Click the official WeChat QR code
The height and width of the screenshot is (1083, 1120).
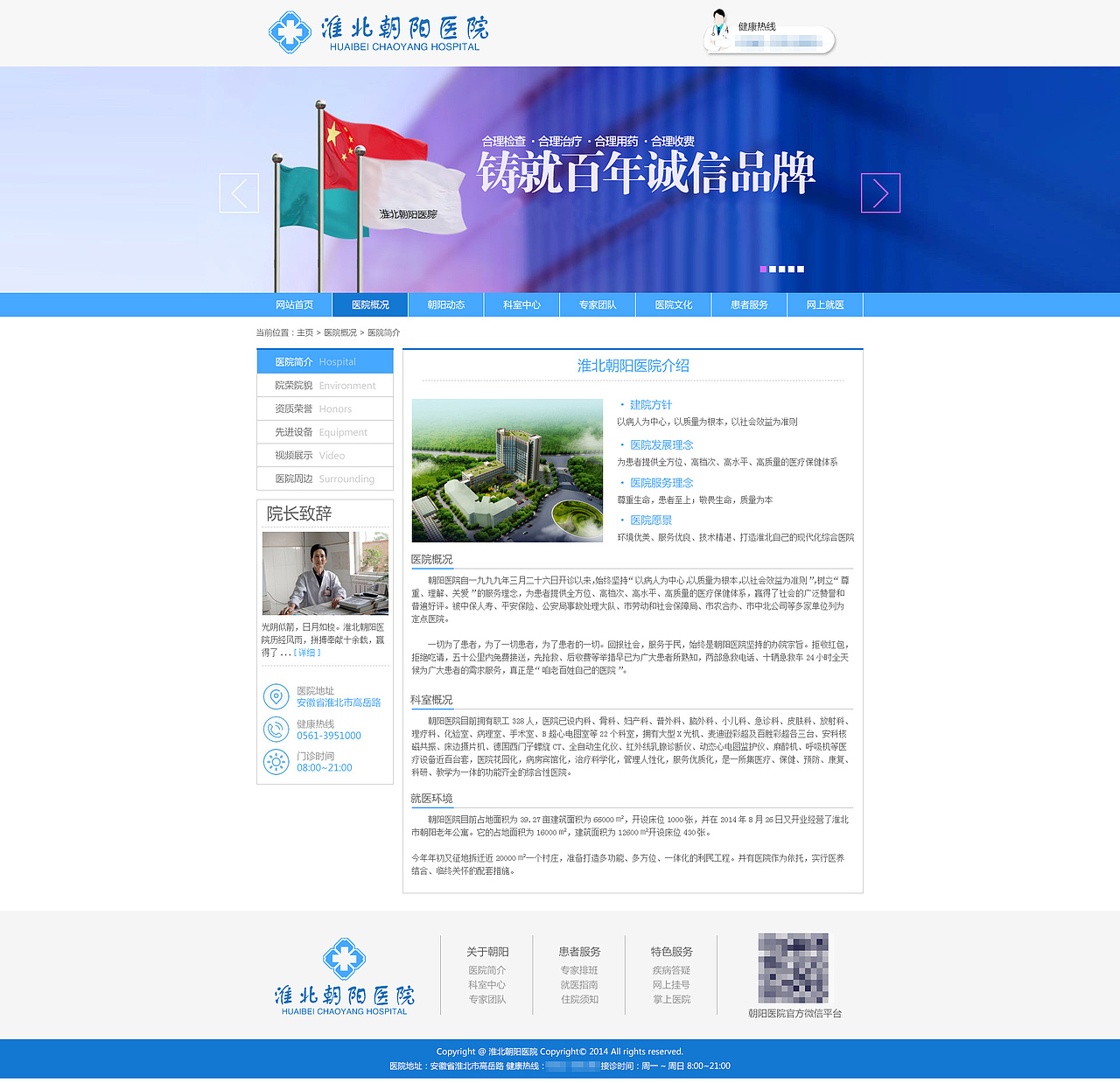(x=794, y=971)
